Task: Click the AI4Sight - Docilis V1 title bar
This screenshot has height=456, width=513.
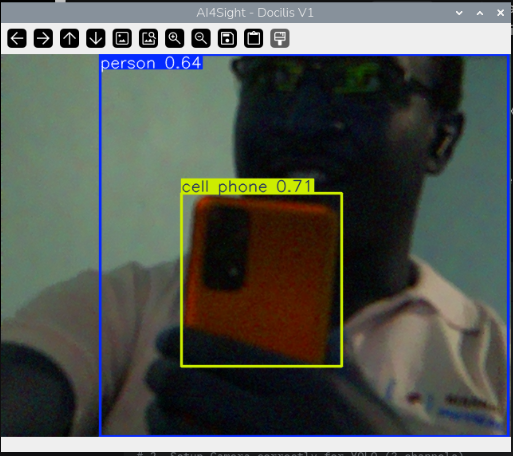Action: pos(255,13)
